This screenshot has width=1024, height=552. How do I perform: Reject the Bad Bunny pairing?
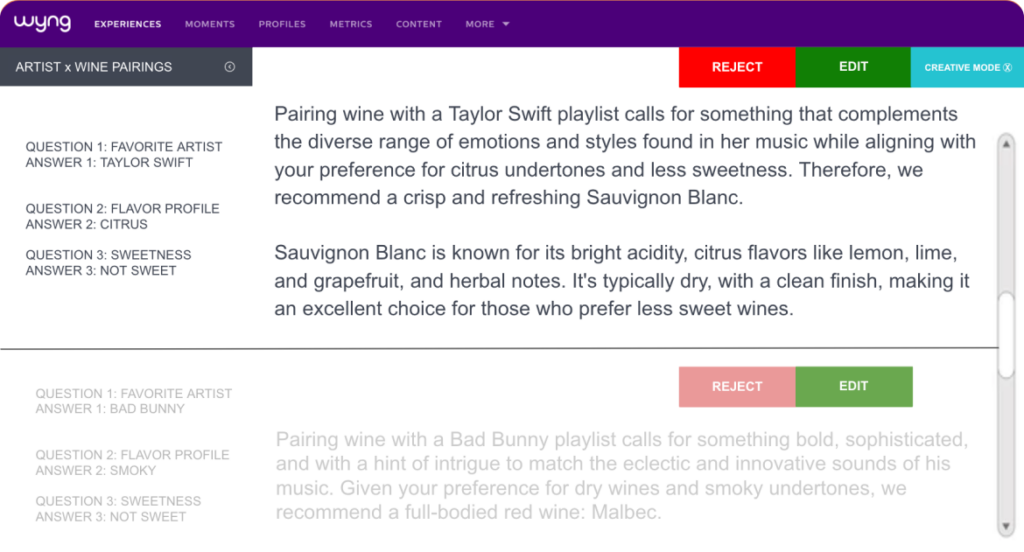737,387
